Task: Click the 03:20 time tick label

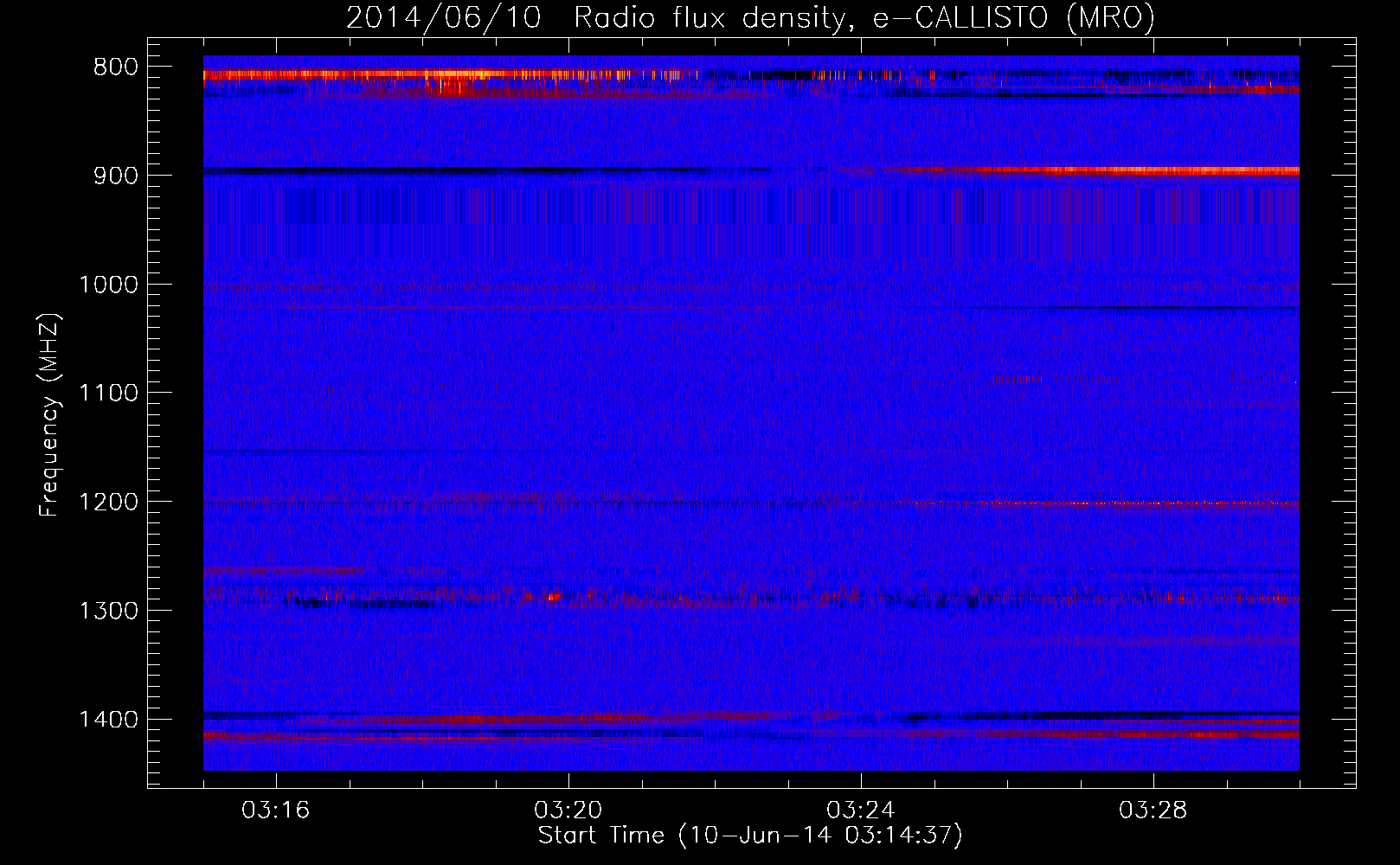Action: pyautogui.click(x=568, y=811)
